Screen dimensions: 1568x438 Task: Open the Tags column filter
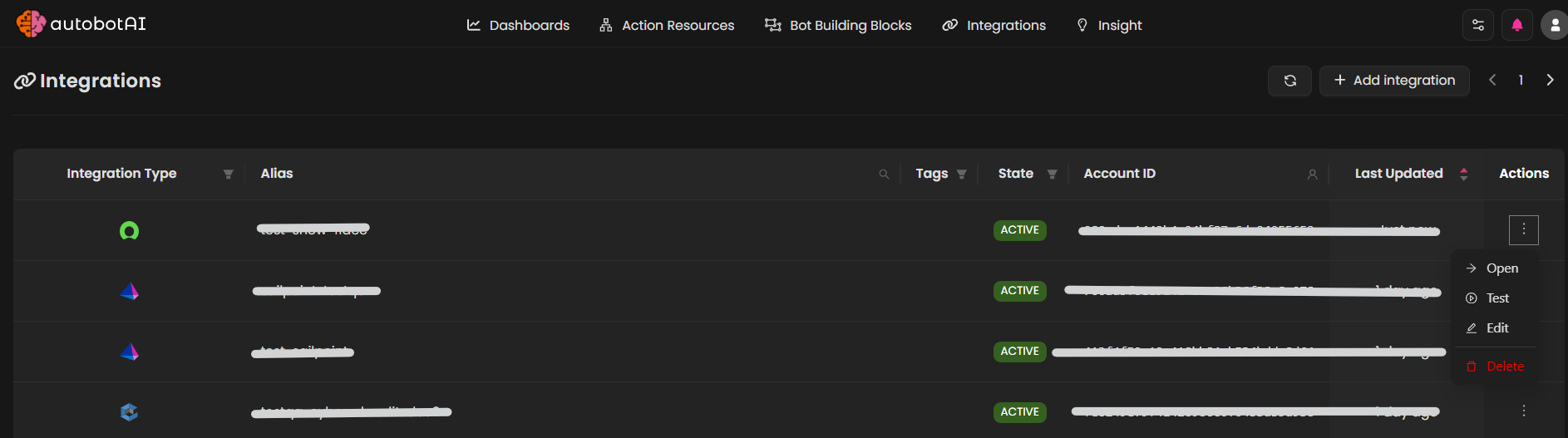tap(962, 175)
